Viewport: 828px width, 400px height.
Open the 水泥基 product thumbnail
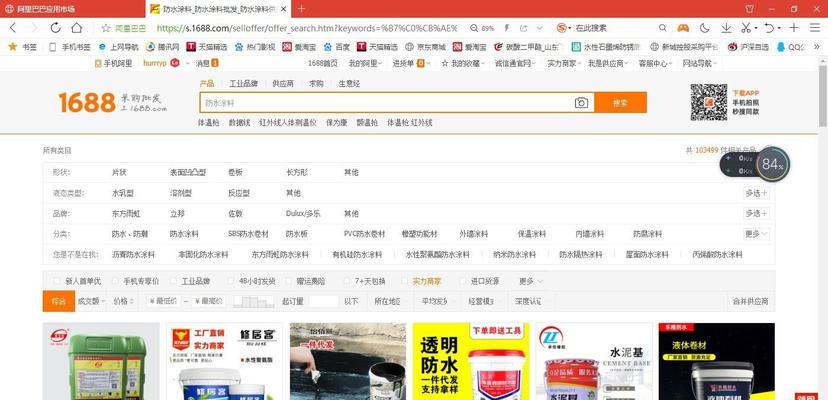click(594, 361)
